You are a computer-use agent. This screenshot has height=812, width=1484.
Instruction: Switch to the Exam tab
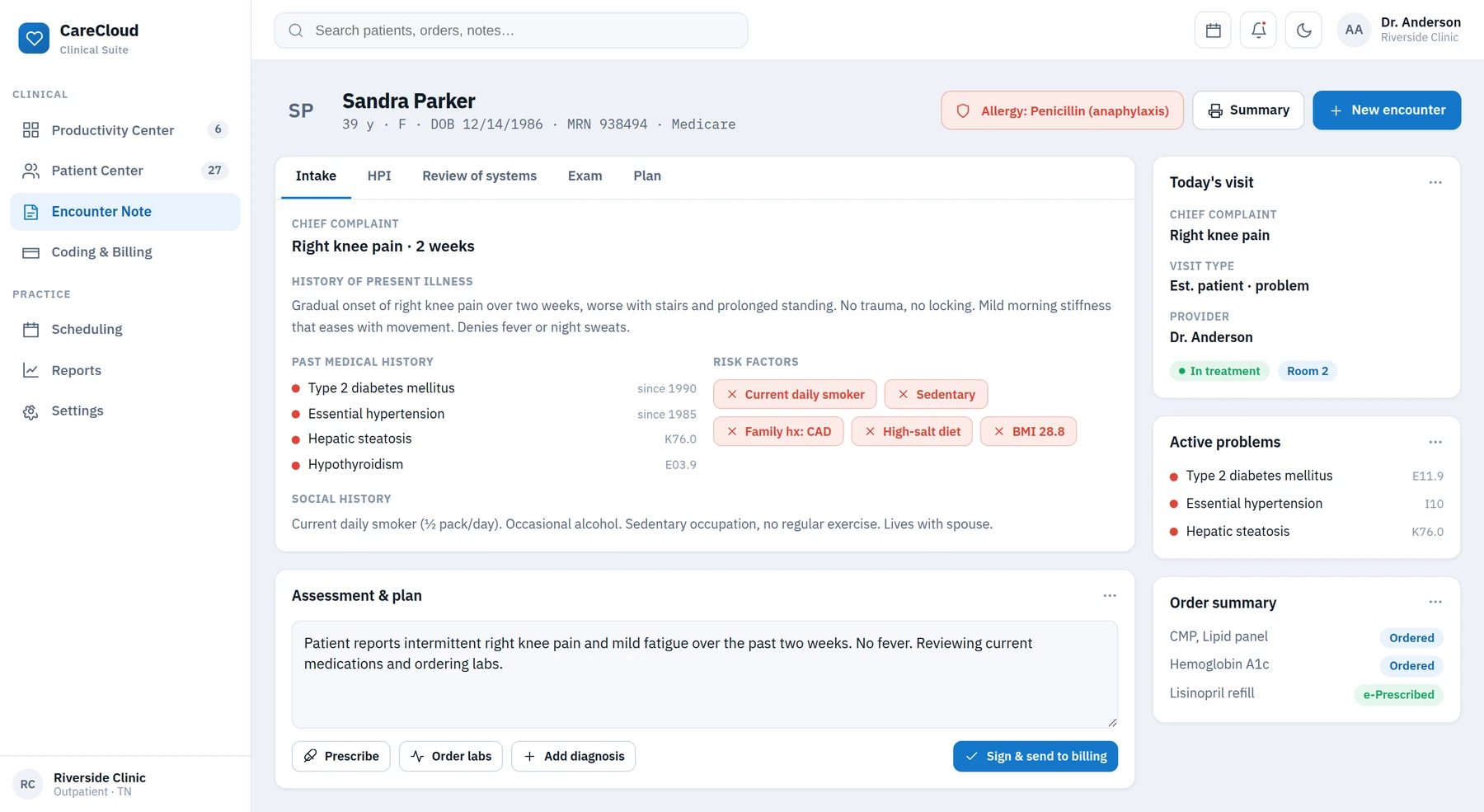click(x=585, y=176)
